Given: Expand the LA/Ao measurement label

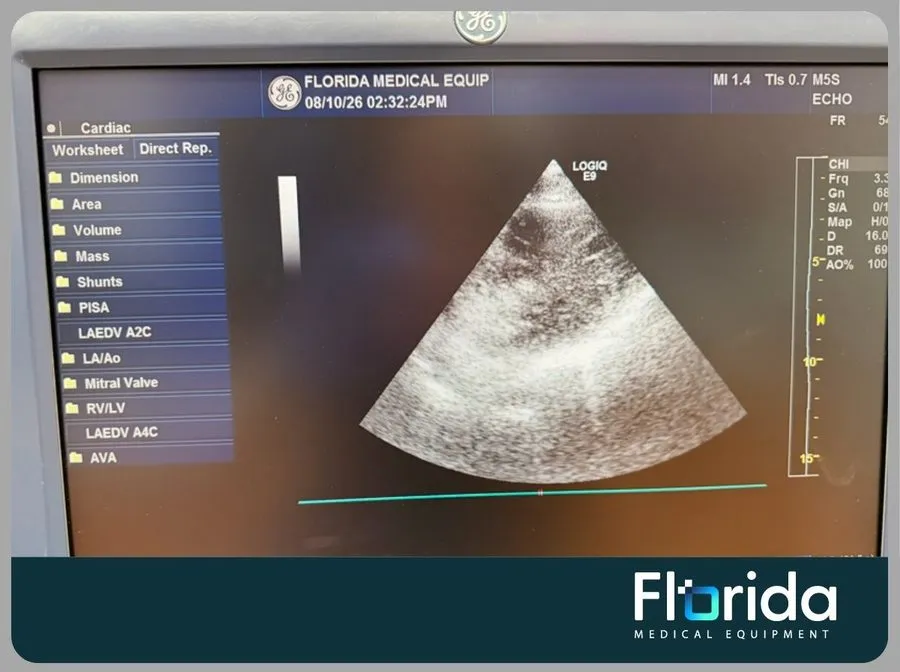Looking at the screenshot, I should (x=102, y=358).
